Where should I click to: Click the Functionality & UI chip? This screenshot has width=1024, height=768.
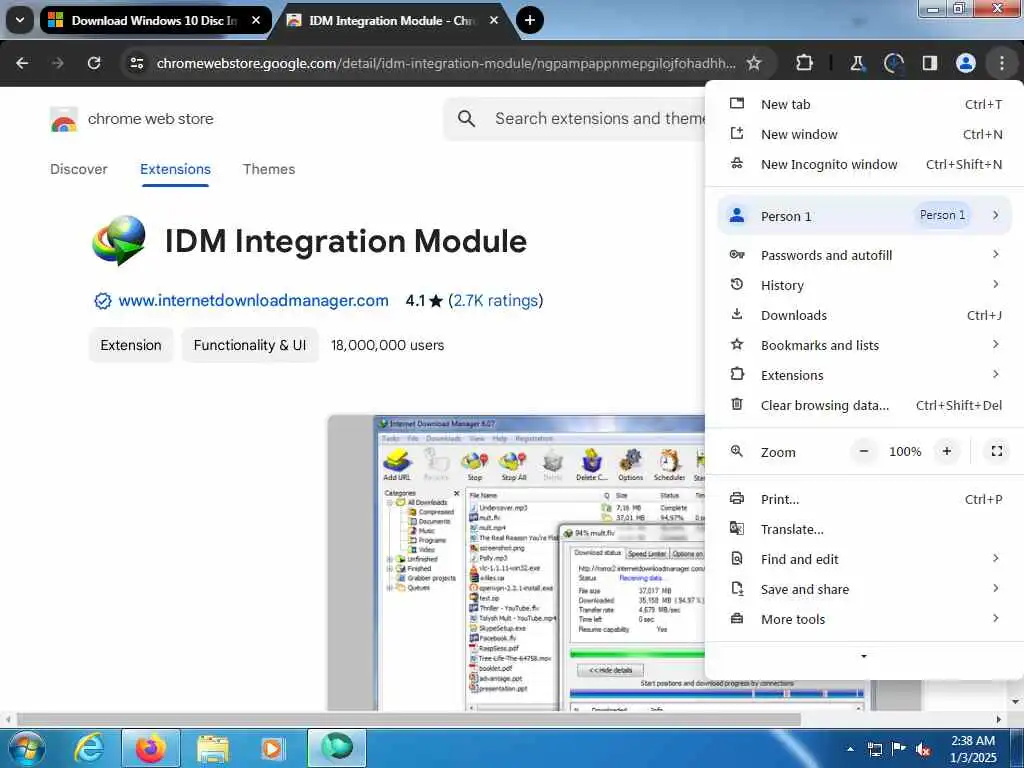point(249,345)
